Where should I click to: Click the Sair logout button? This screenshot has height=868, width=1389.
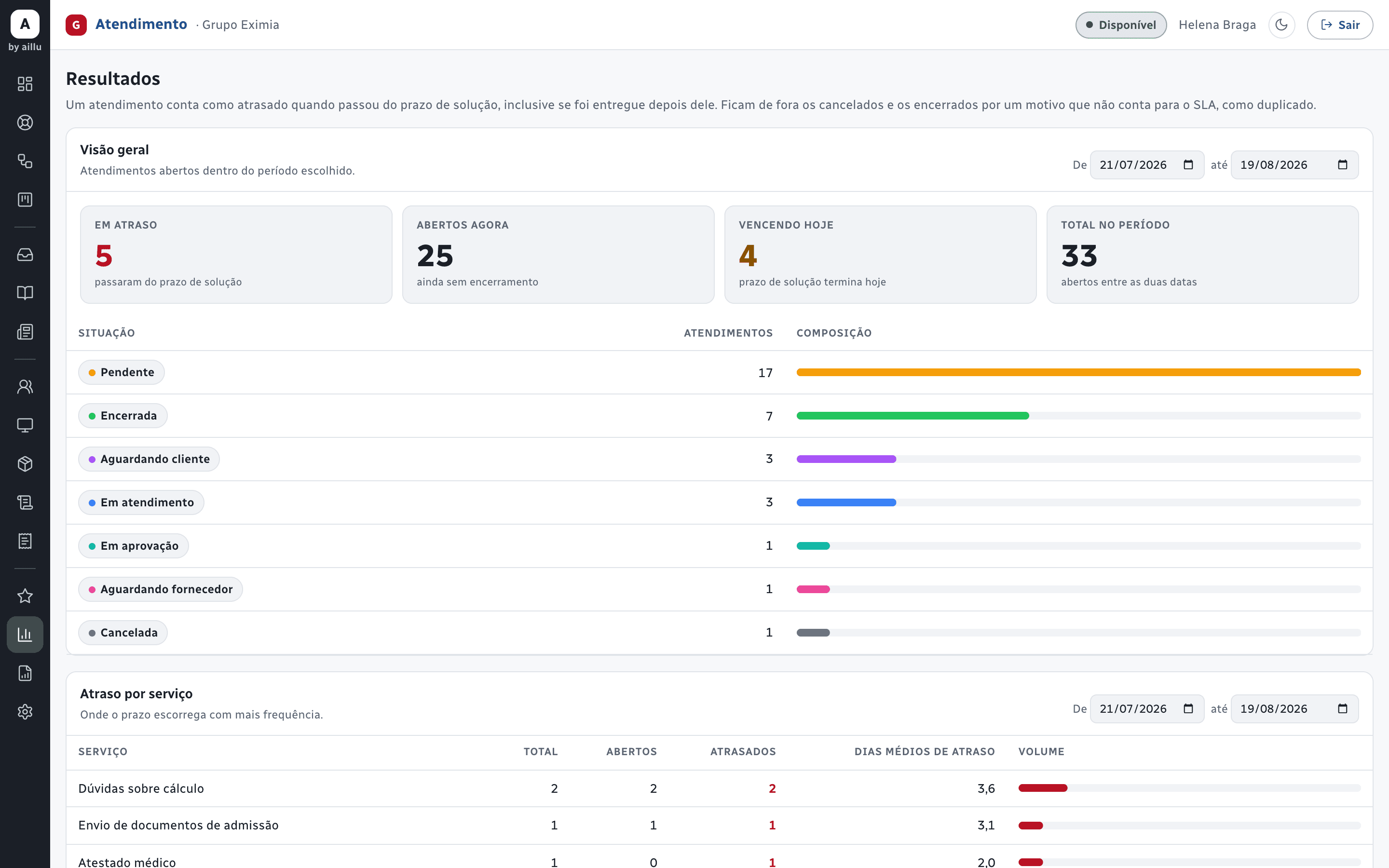pos(1340,25)
